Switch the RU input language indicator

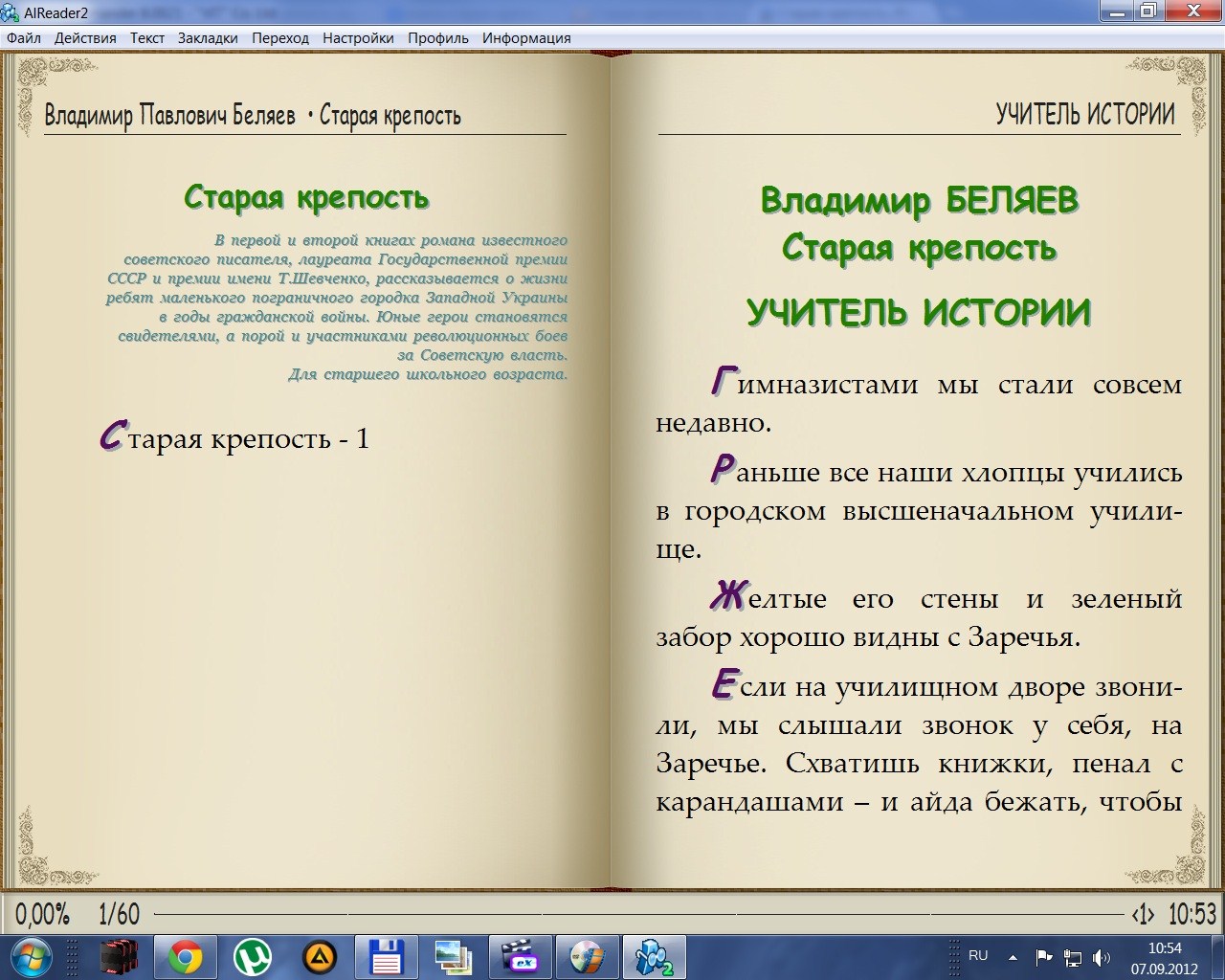978,955
